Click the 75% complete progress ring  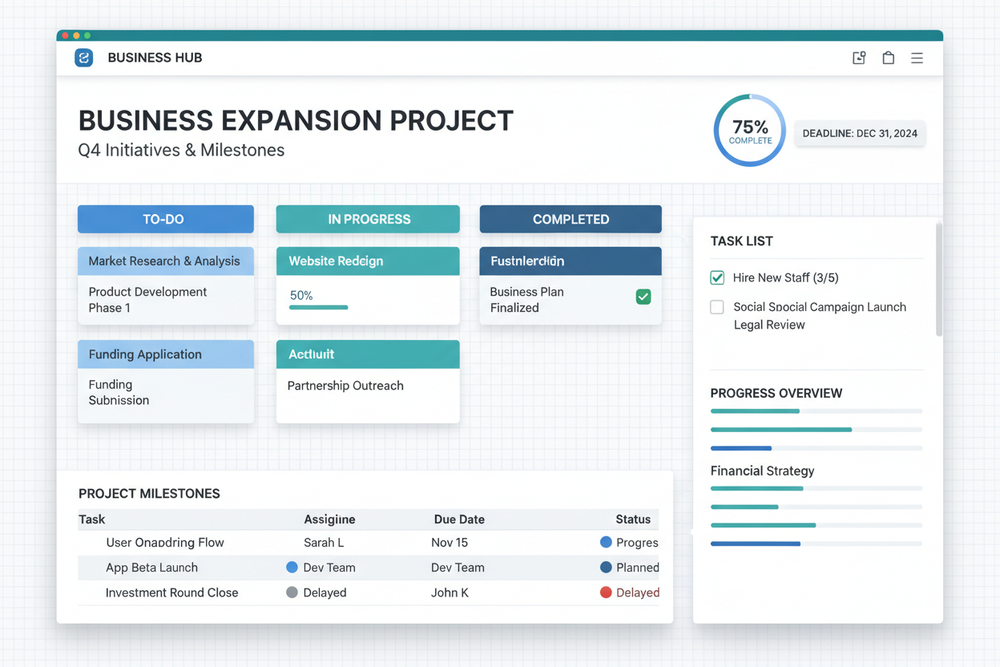[x=750, y=131]
